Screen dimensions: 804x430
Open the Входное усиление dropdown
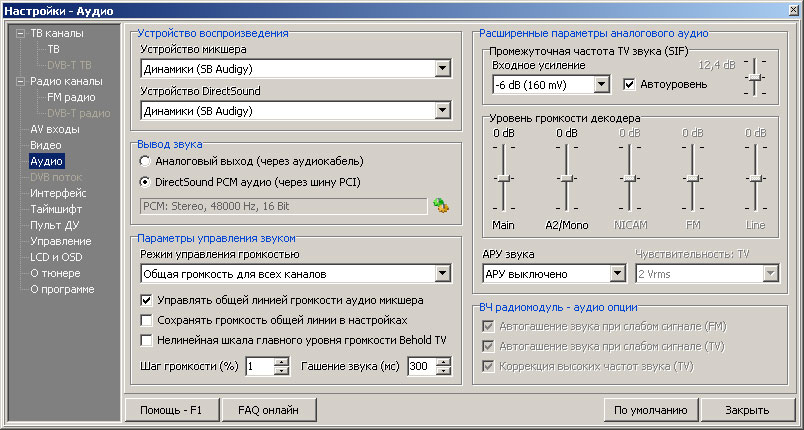(601, 85)
